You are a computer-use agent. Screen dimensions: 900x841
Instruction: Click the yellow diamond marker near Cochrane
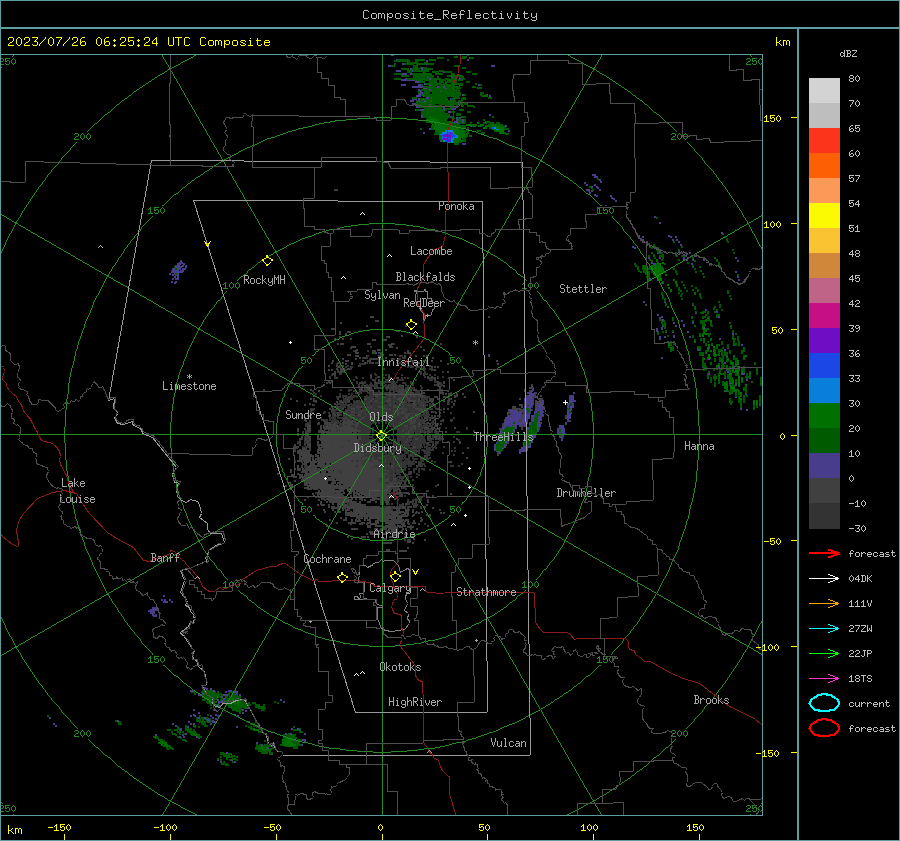343,577
